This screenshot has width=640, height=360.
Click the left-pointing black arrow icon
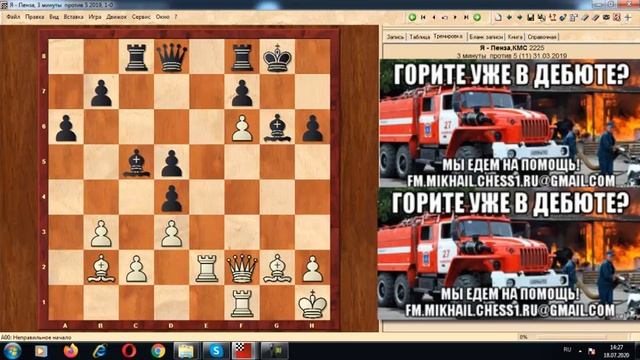(509, 18)
